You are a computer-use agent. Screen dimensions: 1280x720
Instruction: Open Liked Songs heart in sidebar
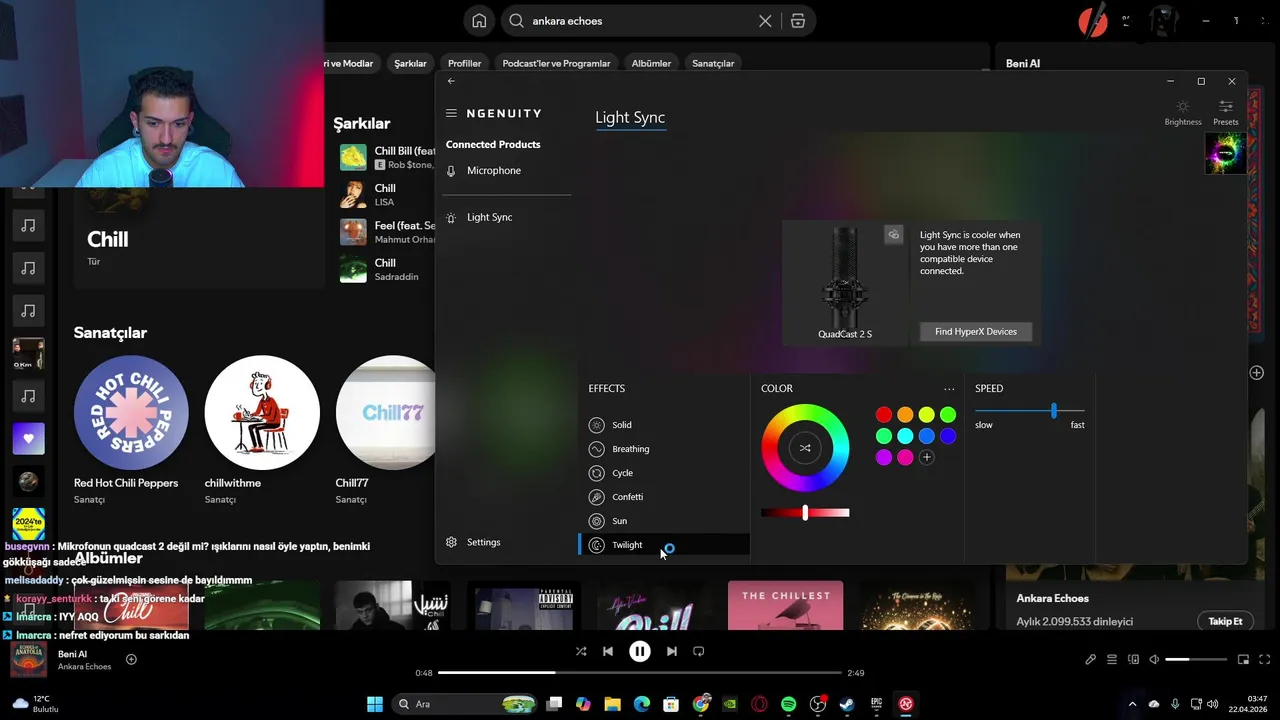[28, 438]
